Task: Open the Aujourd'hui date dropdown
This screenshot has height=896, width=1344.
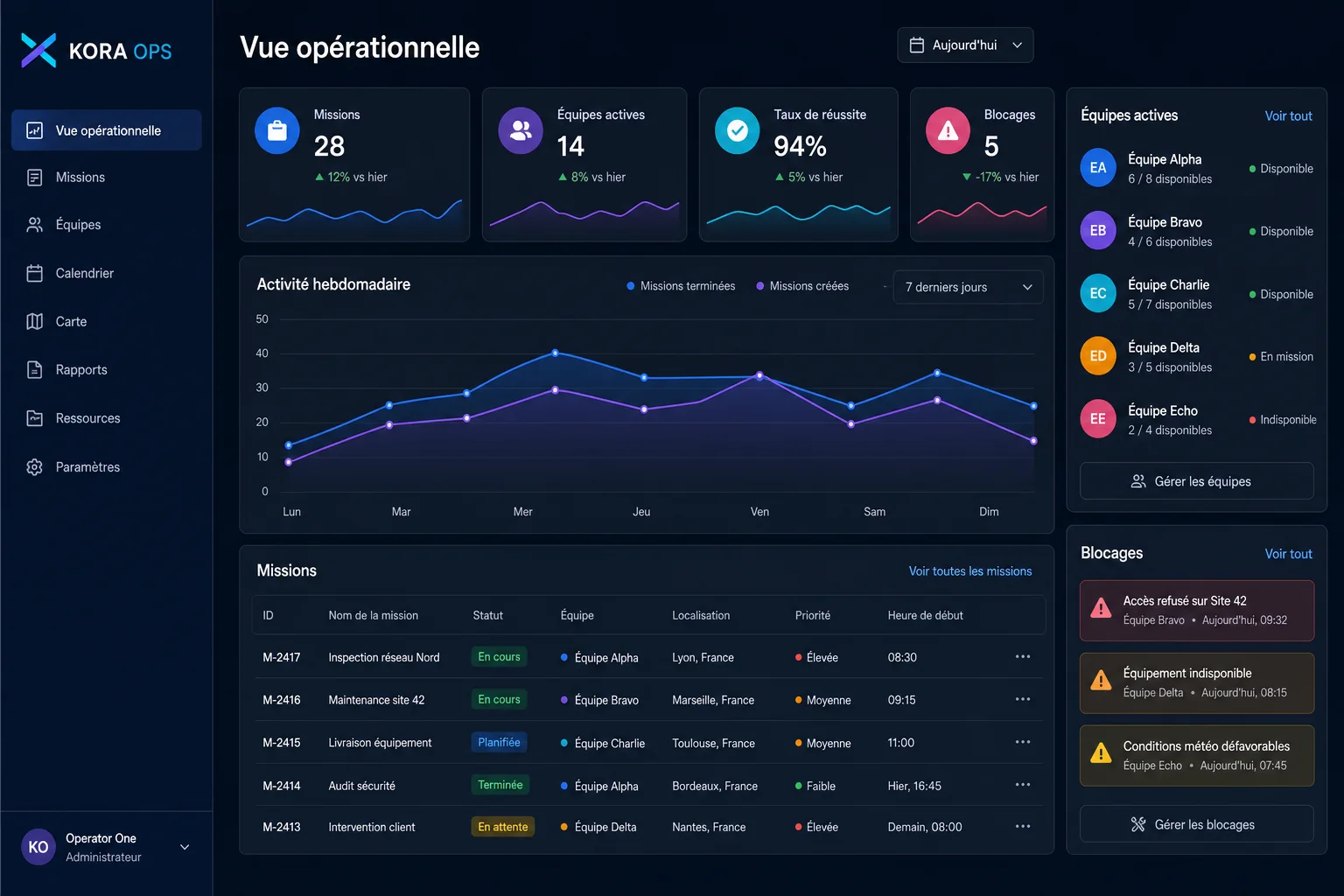Action: coord(965,45)
